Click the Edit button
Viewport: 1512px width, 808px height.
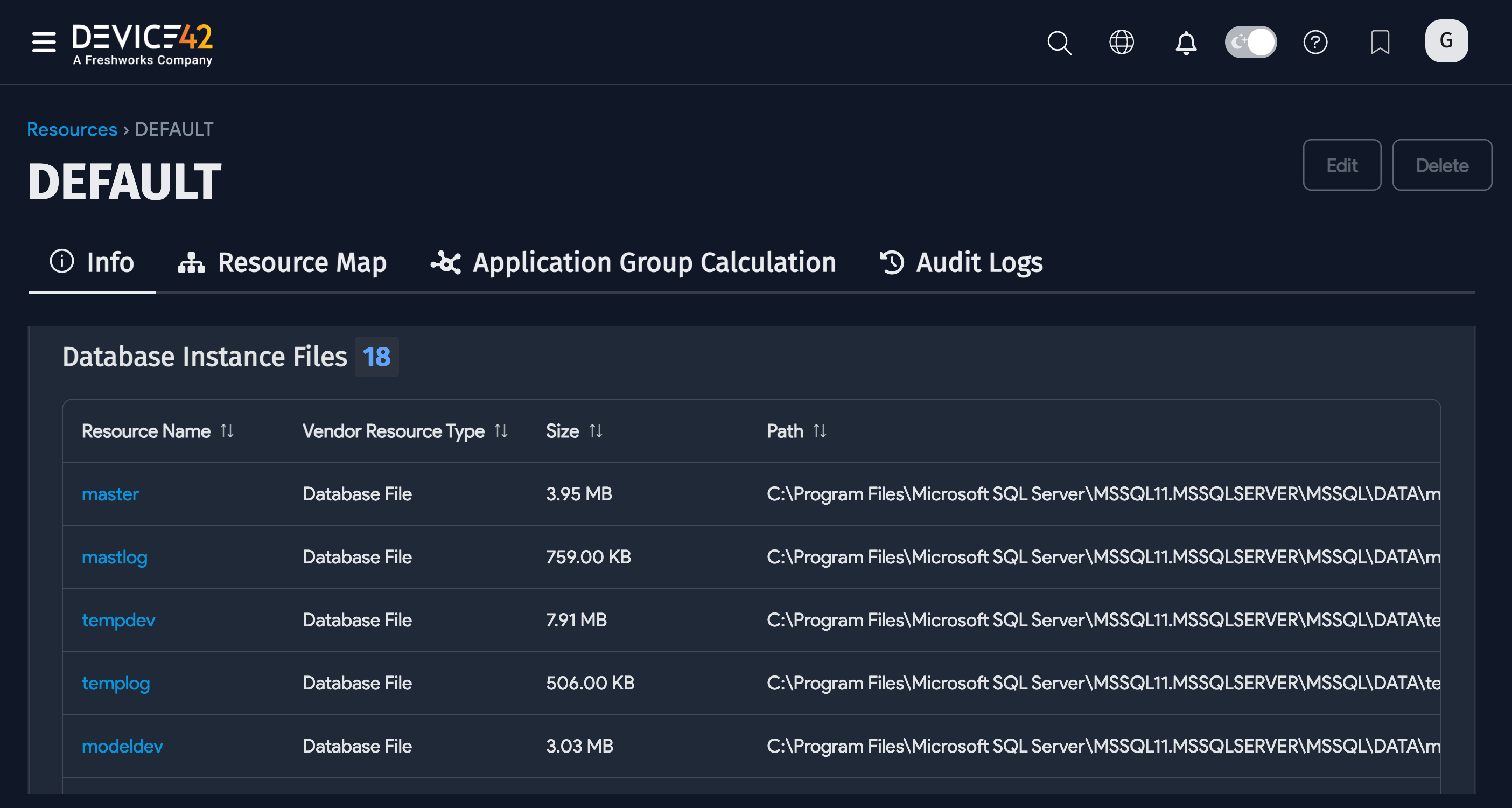[x=1342, y=165]
